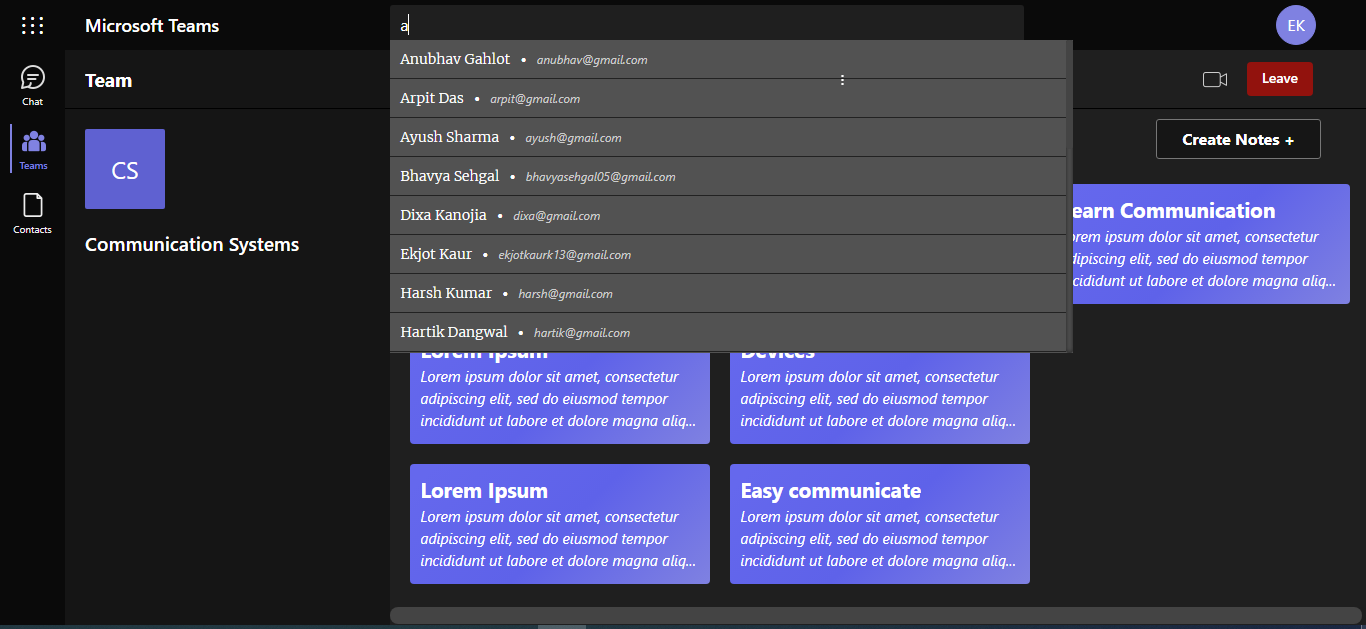1366x629 pixels.
Task: Open the Easy communicate note card
Action: click(880, 524)
